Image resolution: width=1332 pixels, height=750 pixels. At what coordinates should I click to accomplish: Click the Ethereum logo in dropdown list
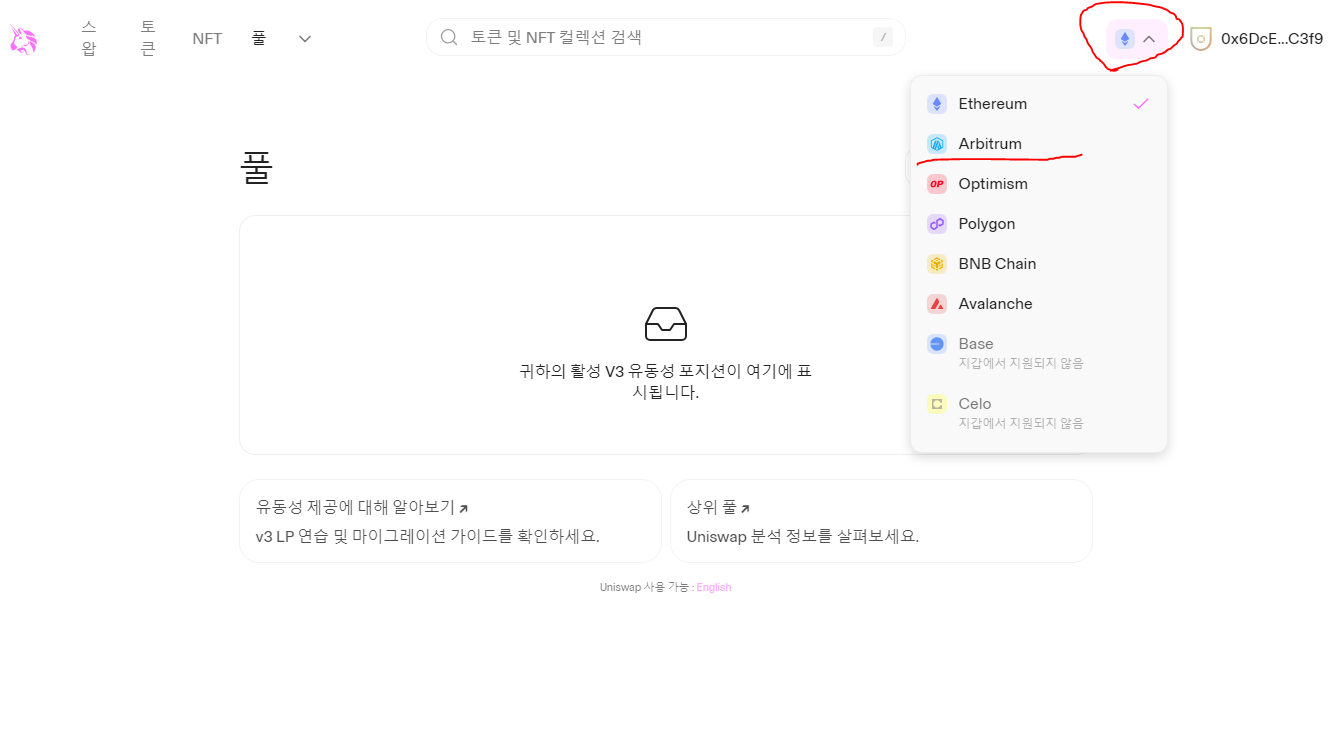[x=937, y=104]
